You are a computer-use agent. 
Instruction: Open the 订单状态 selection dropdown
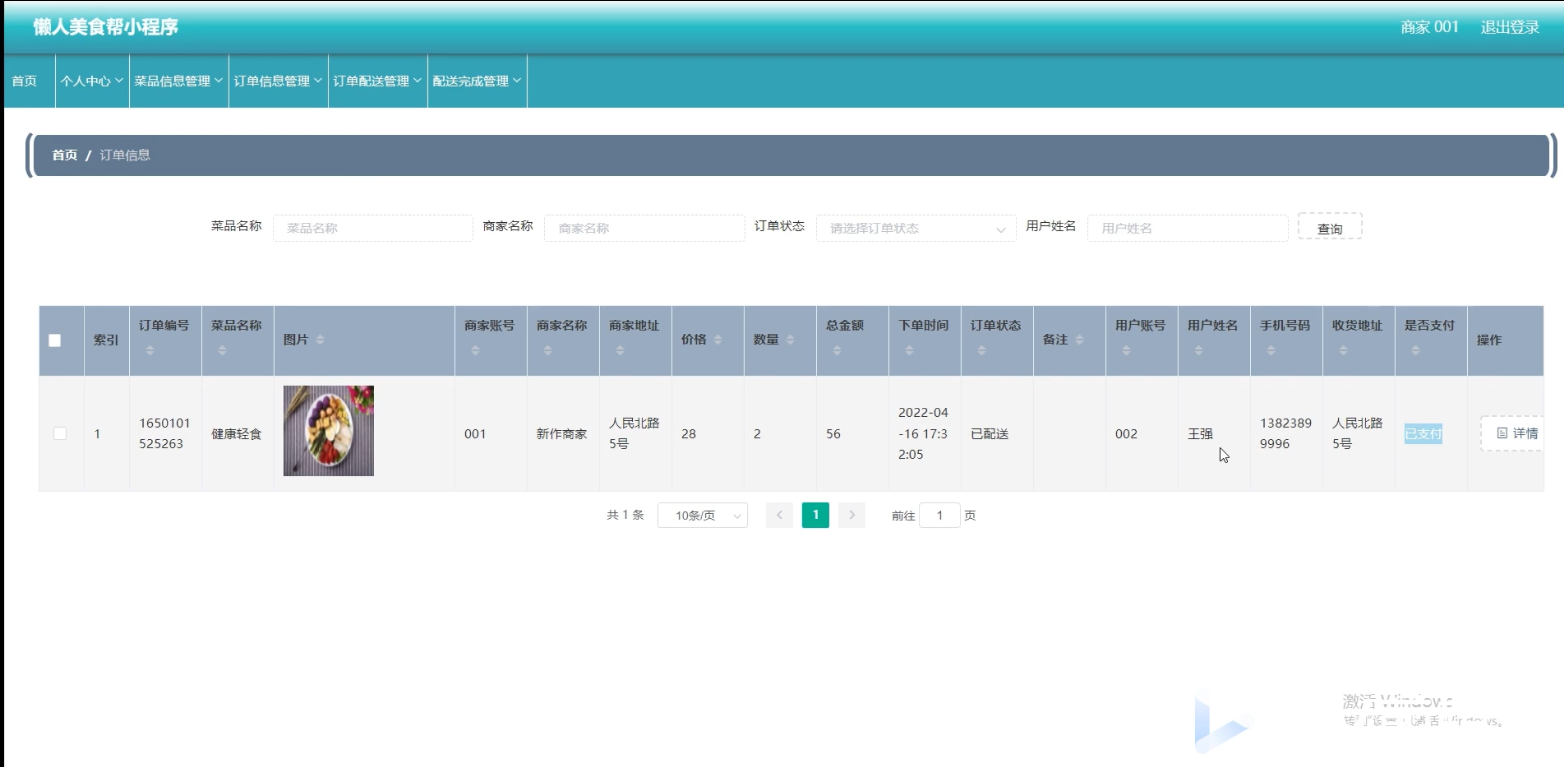[x=917, y=228]
